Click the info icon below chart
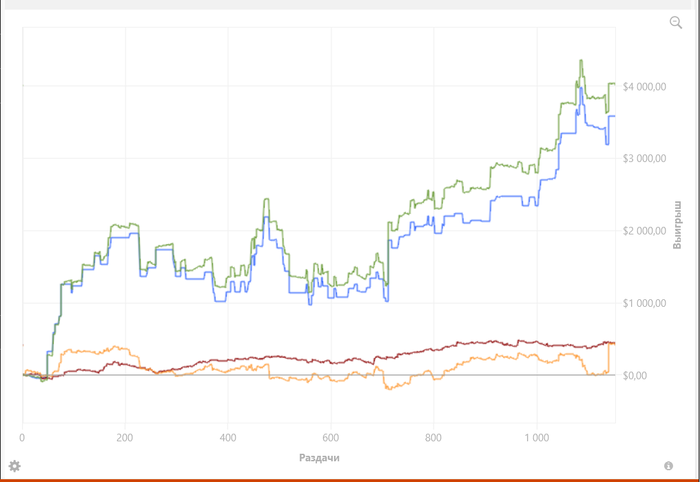 click(x=668, y=466)
